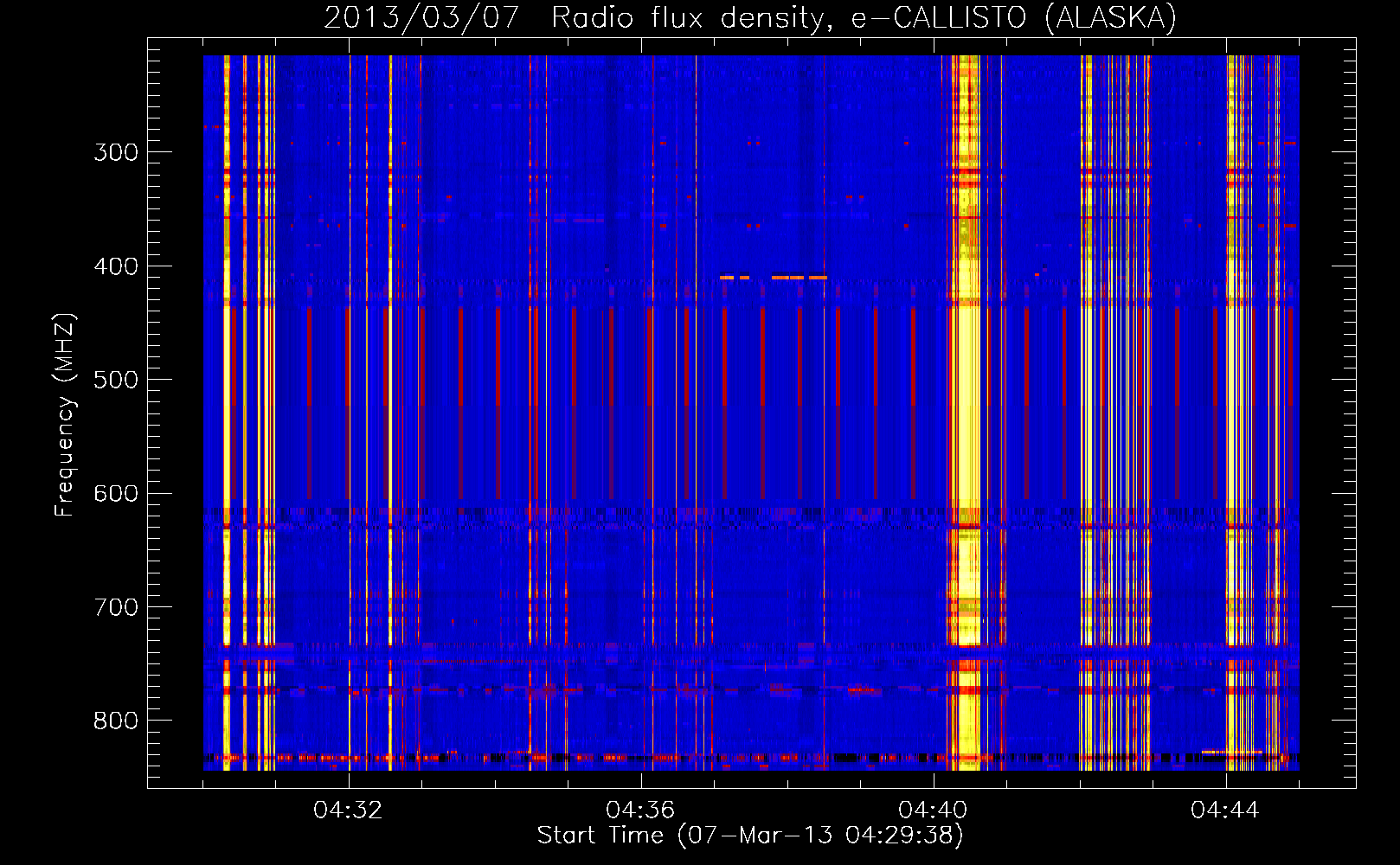This screenshot has height=865, width=1400.
Task: Click the 04:36 time tick label
Action: (x=640, y=810)
